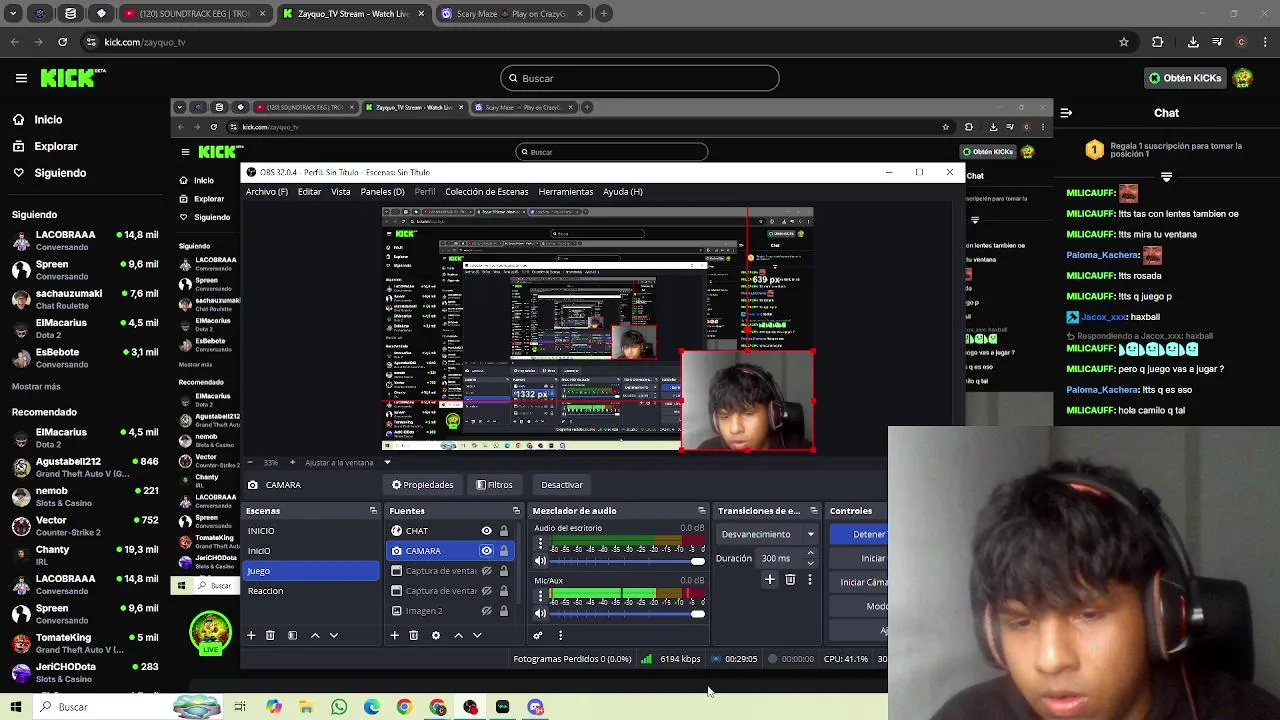Delete the selected scene in Escenas panel
Screen dimensions: 1280x720
270,635
